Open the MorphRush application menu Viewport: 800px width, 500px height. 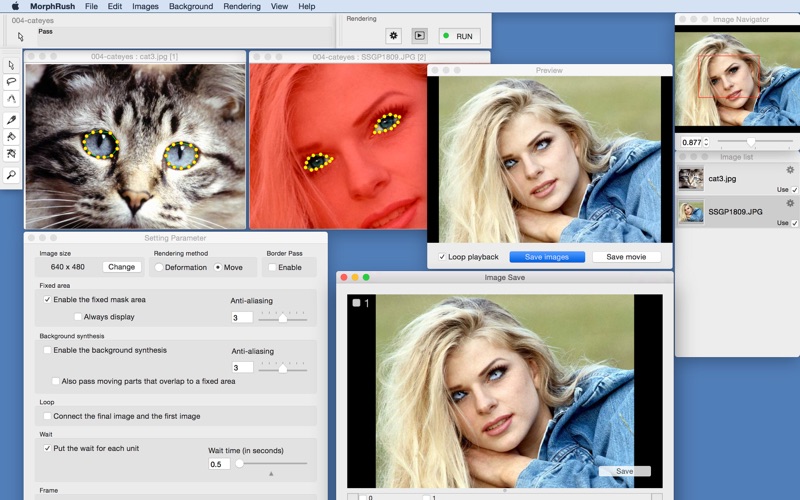click(x=53, y=6)
